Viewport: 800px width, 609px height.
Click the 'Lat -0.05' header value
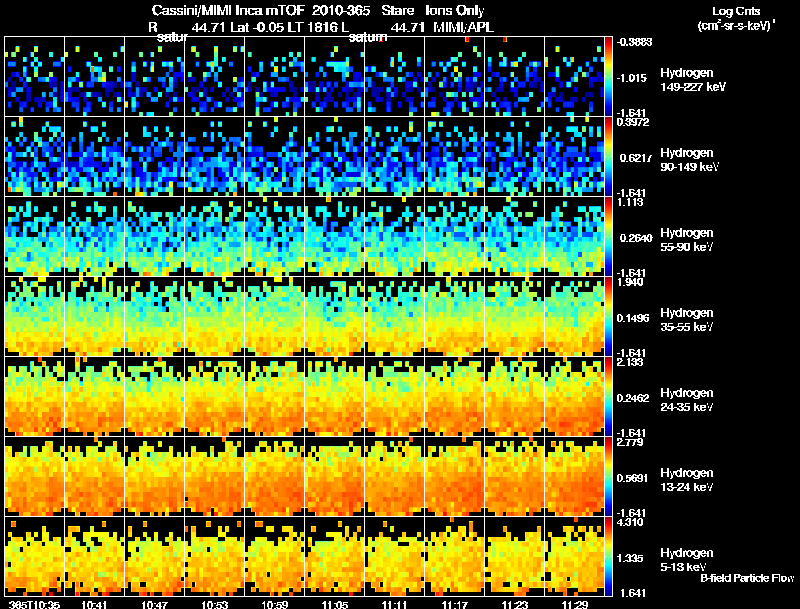point(257,27)
